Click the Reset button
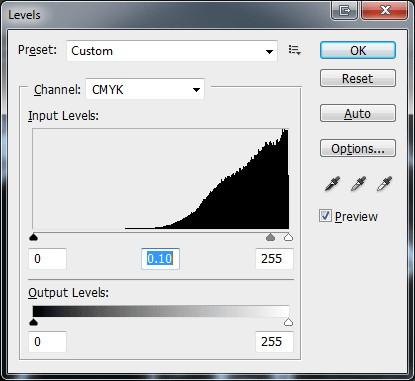This screenshot has width=415, height=381. point(358,78)
